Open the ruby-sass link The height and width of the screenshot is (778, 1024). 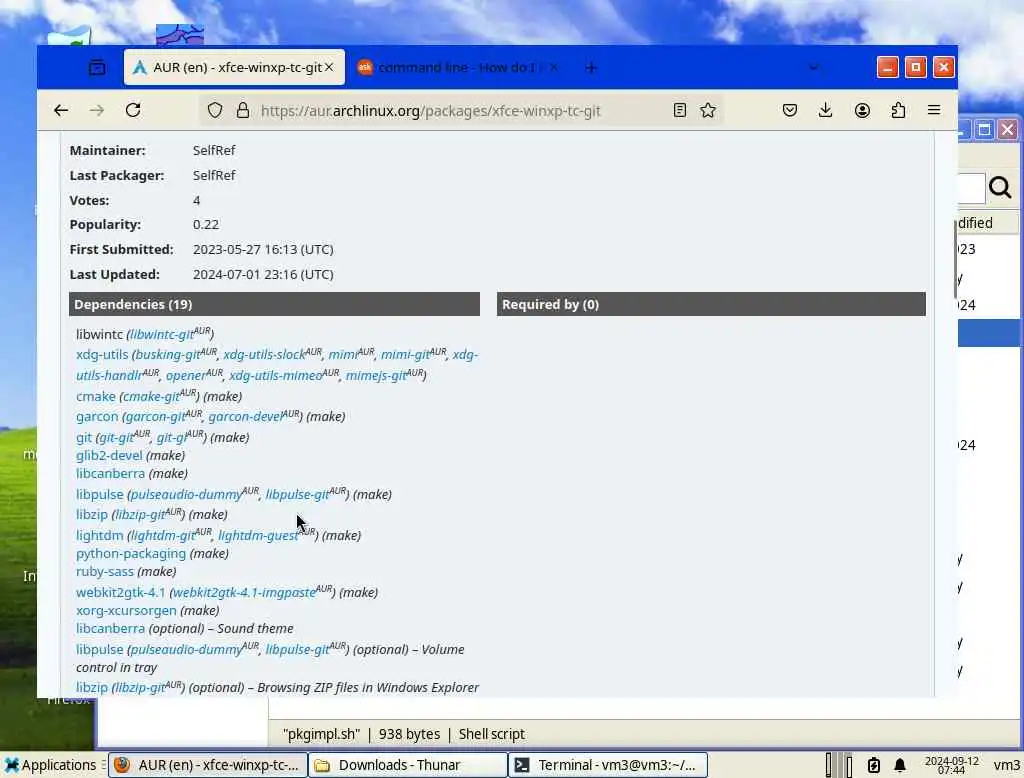coord(104,571)
